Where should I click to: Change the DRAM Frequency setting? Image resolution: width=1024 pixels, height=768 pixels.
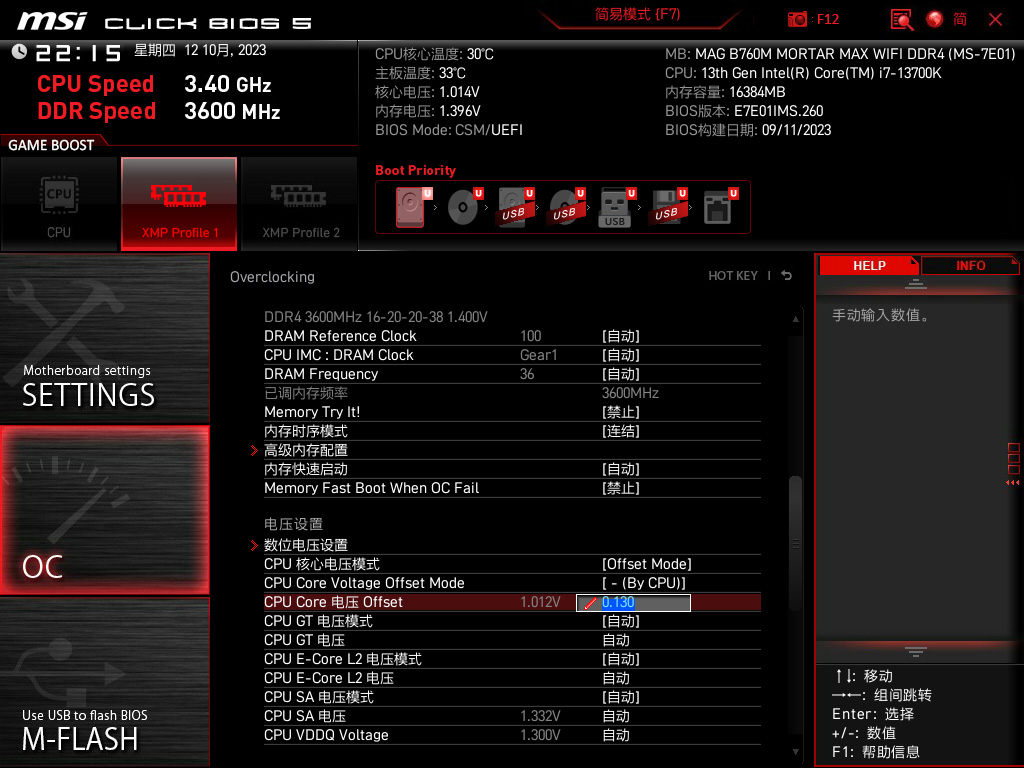point(512,374)
